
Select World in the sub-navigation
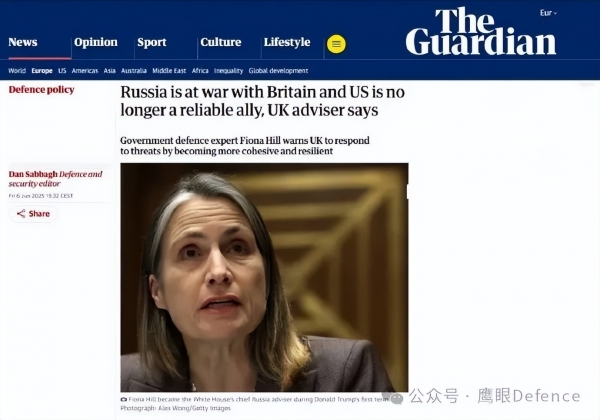(17, 71)
